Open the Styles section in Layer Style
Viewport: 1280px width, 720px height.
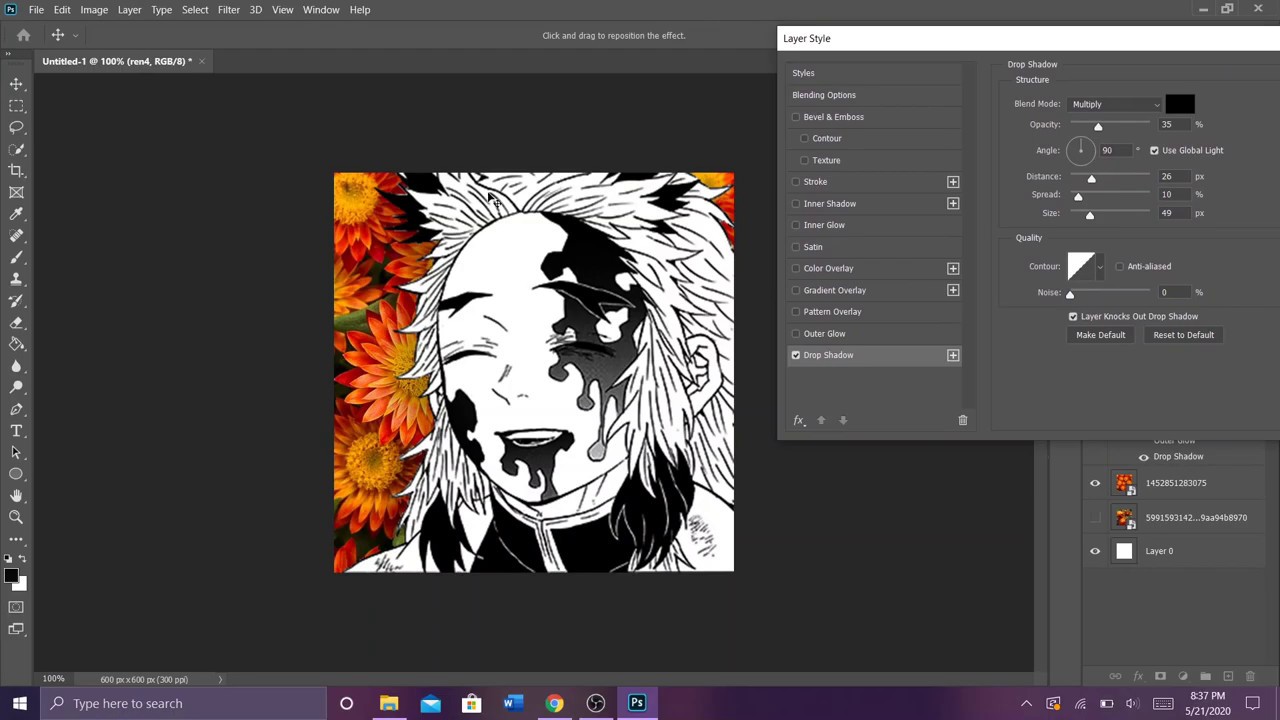tap(803, 73)
